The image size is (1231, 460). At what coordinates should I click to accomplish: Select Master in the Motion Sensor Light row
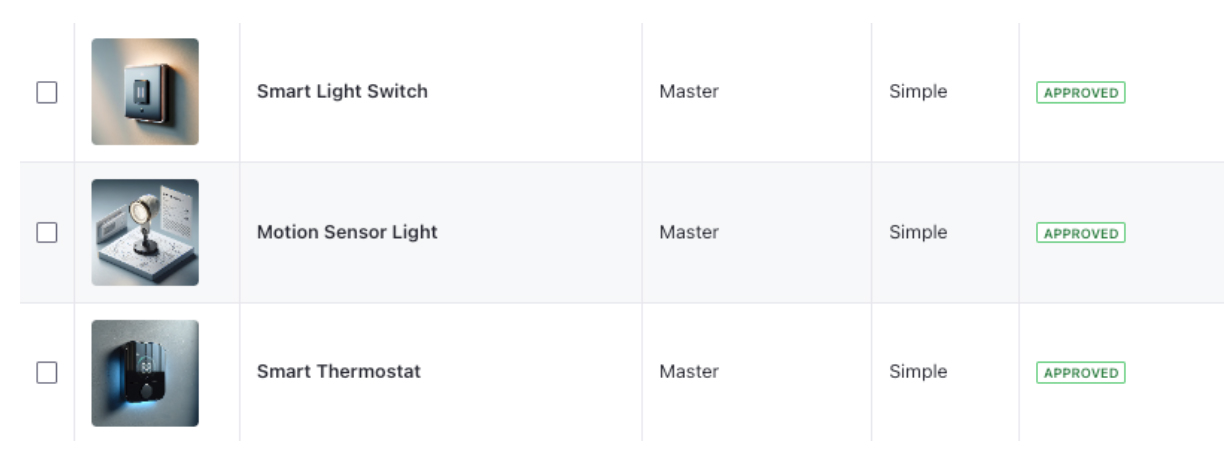click(689, 232)
